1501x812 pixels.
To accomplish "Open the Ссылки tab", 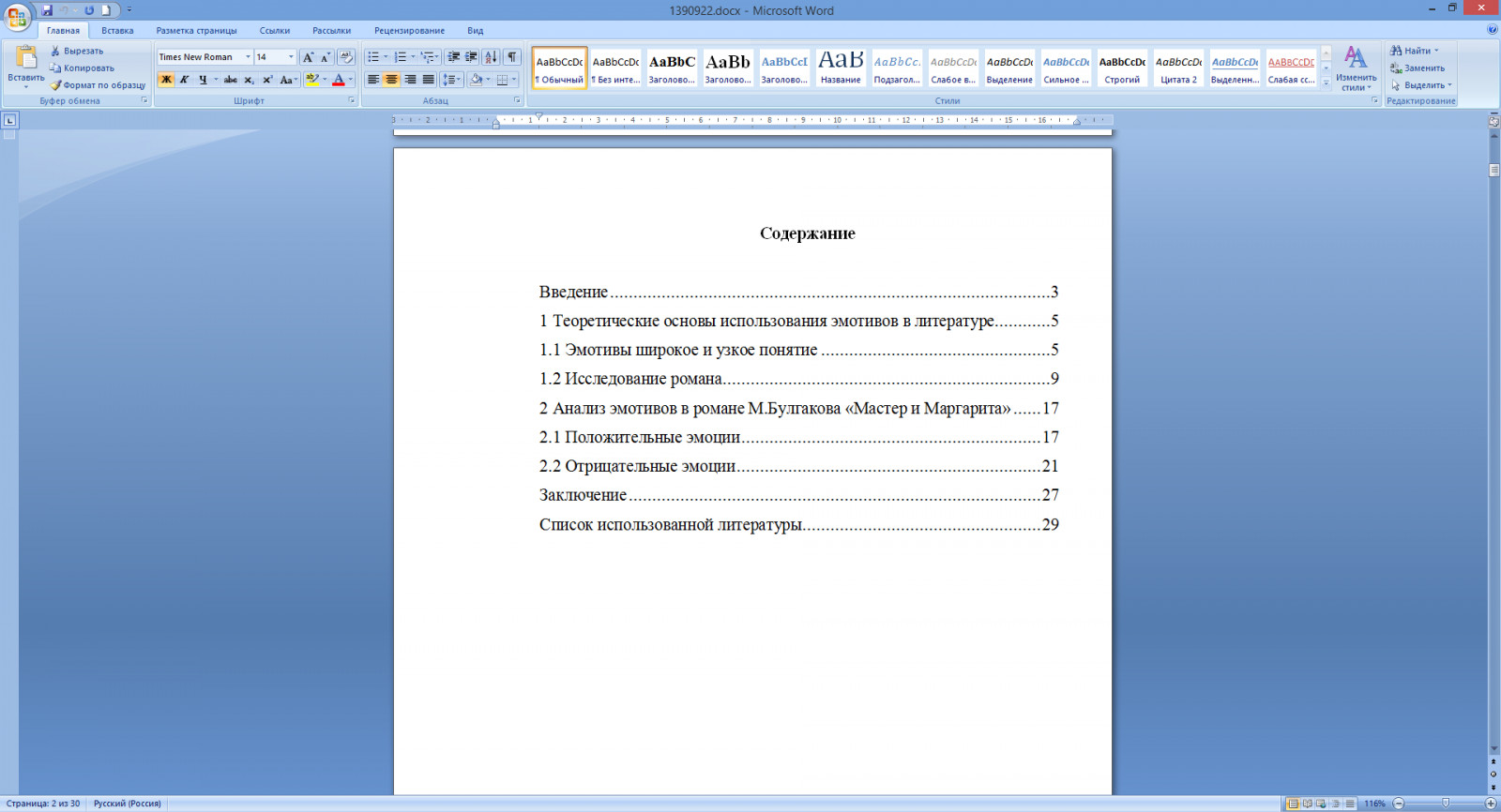I will pos(275,30).
